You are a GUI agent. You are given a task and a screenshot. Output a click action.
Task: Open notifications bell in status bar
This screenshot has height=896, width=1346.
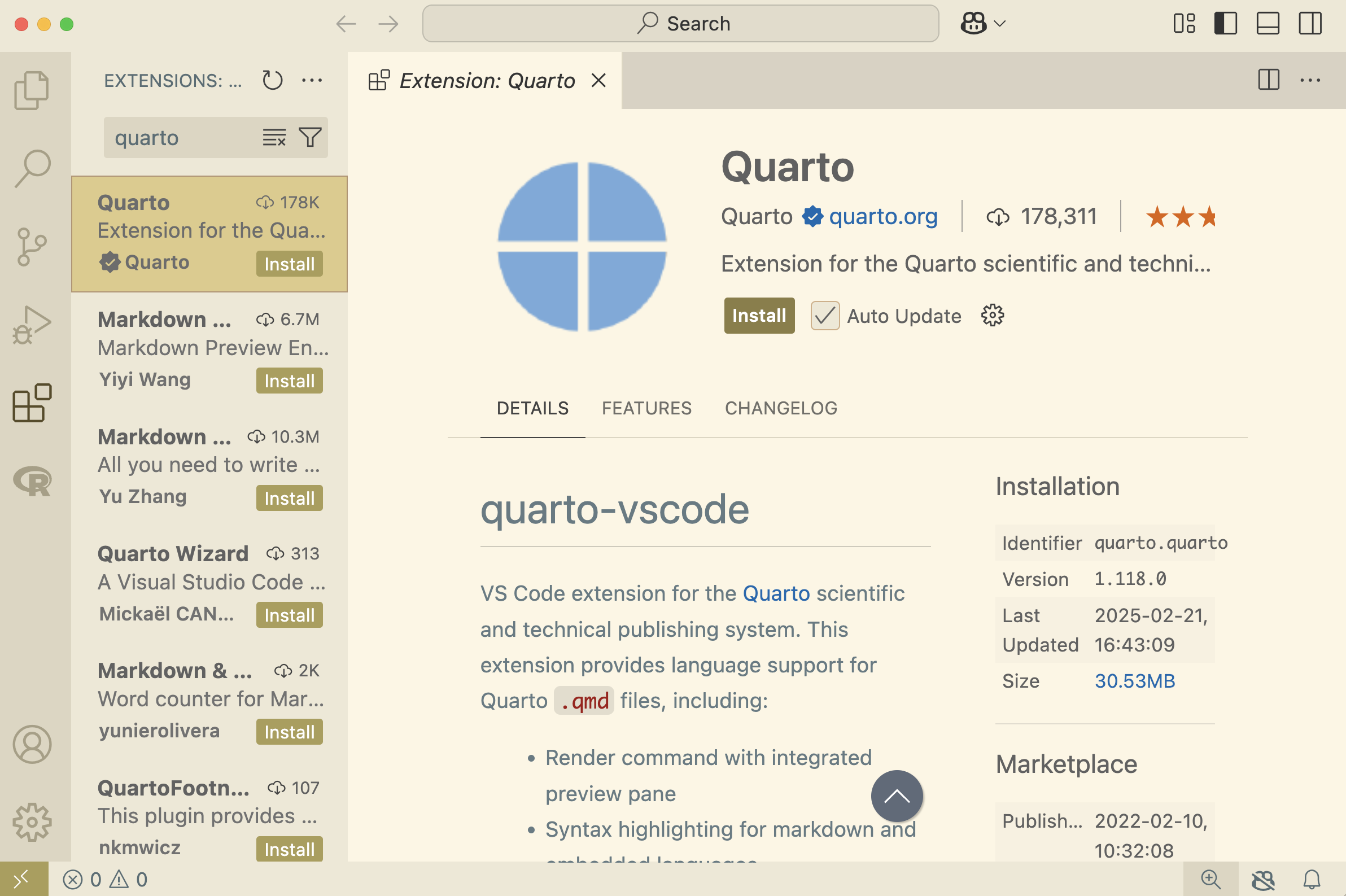[1312, 880]
